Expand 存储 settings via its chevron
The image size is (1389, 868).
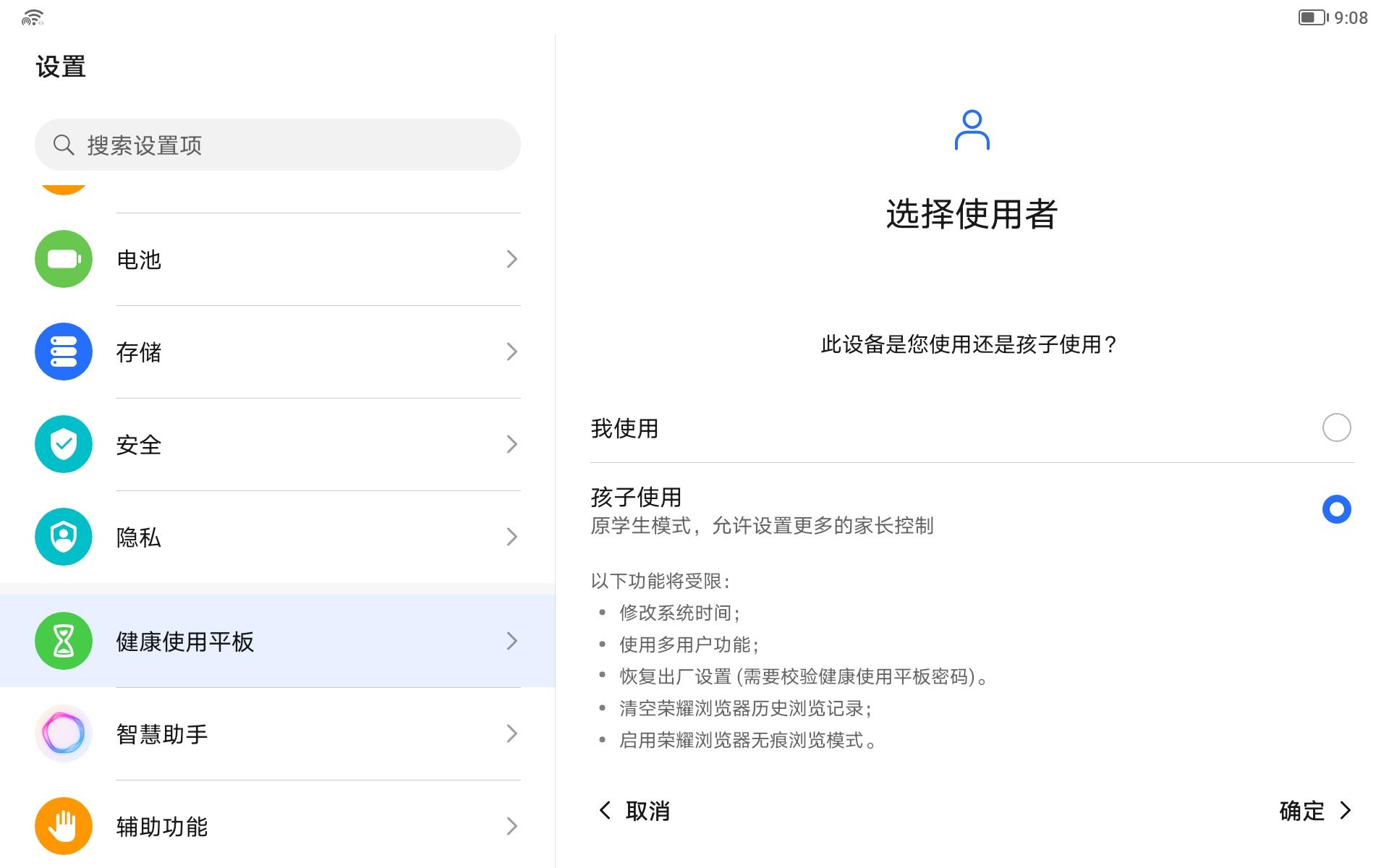click(x=511, y=352)
